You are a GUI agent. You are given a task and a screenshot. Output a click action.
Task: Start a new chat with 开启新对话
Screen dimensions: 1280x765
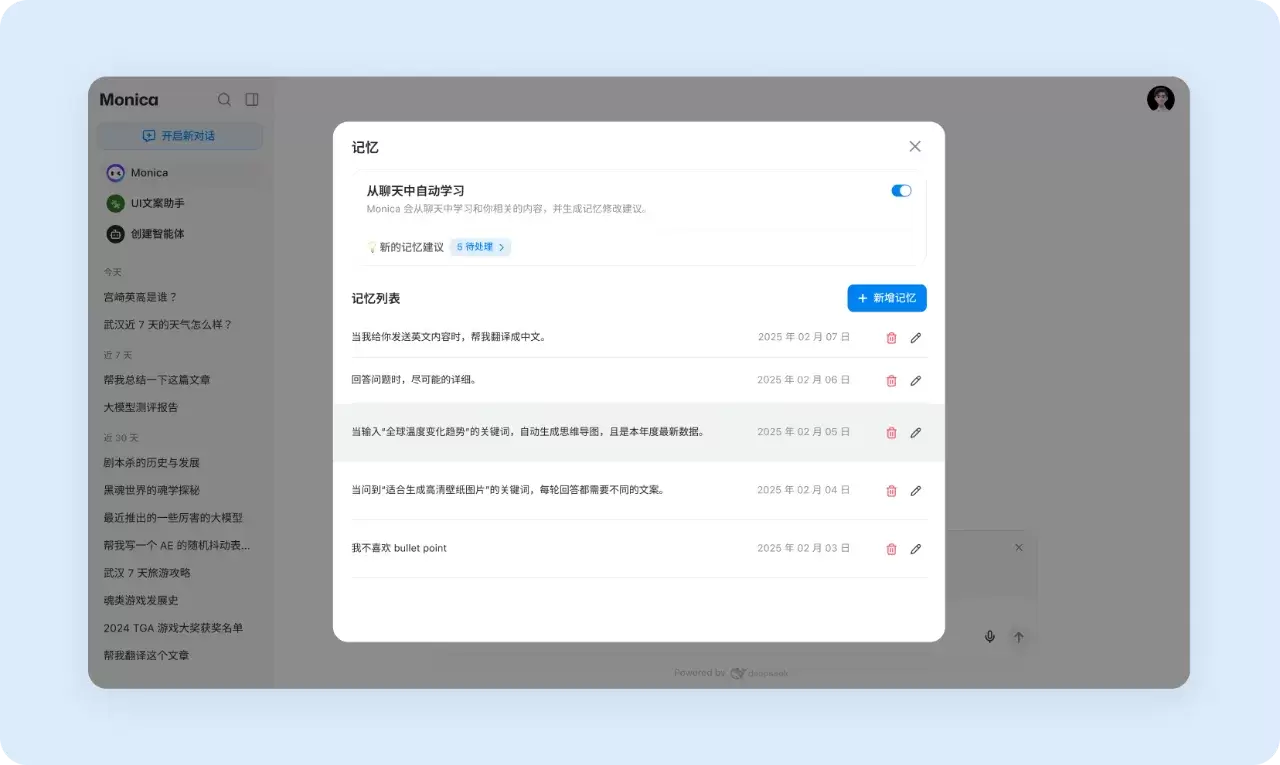click(x=179, y=136)
